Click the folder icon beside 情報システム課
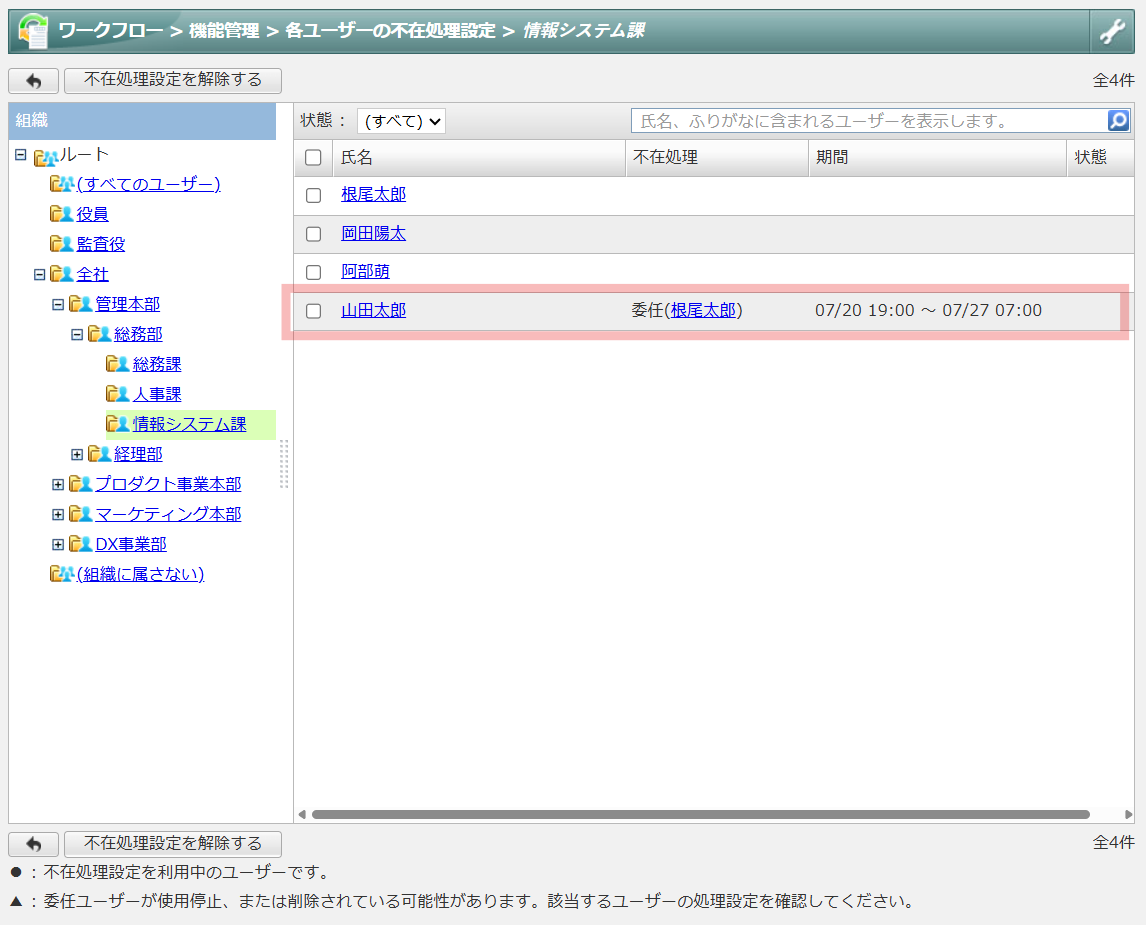The image size is (1146, 925). [118, 424]
